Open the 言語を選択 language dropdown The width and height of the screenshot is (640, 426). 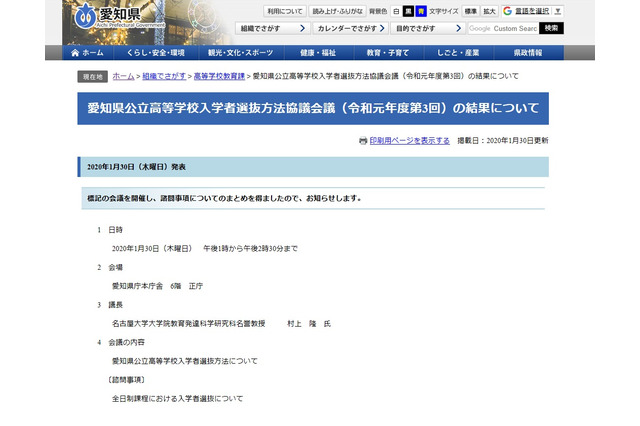[x=532, y=11]
